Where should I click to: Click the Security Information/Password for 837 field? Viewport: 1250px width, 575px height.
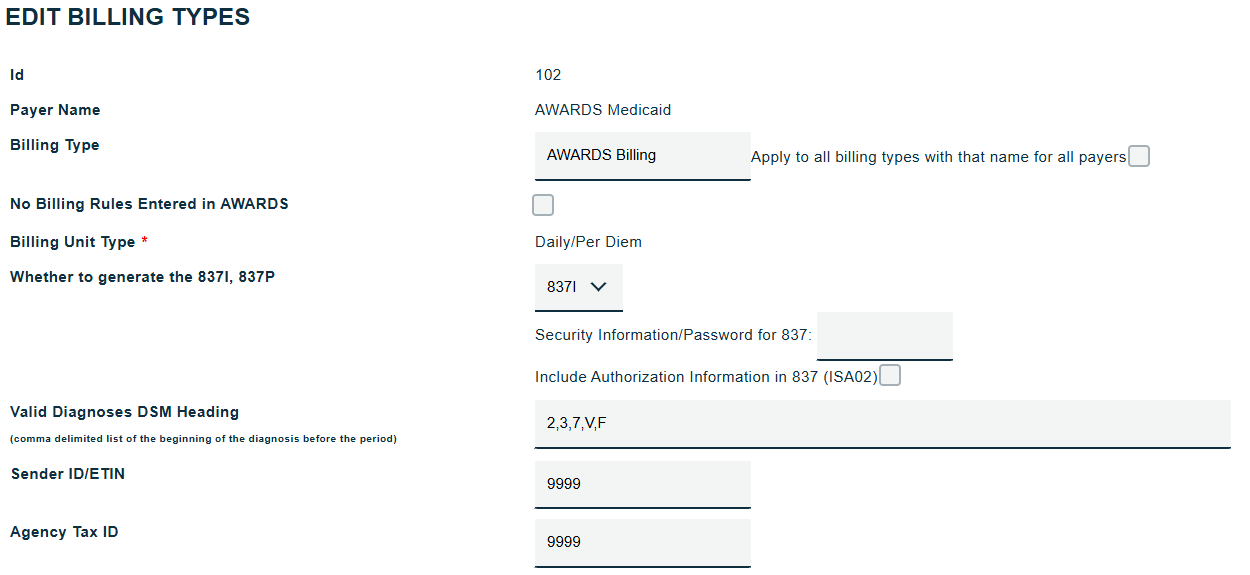[x=885, y=336]
